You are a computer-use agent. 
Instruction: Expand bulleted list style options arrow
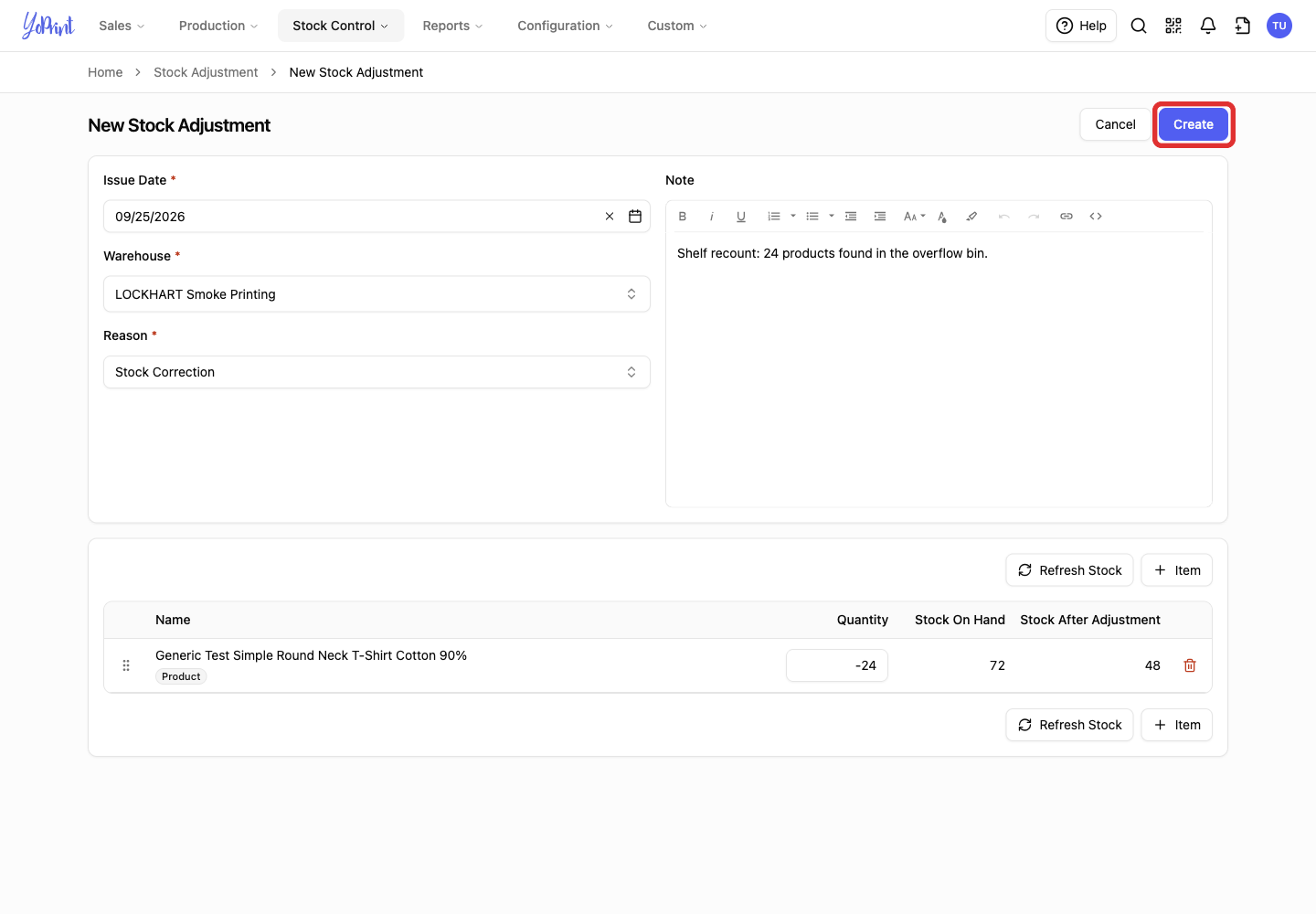[832, 217]
